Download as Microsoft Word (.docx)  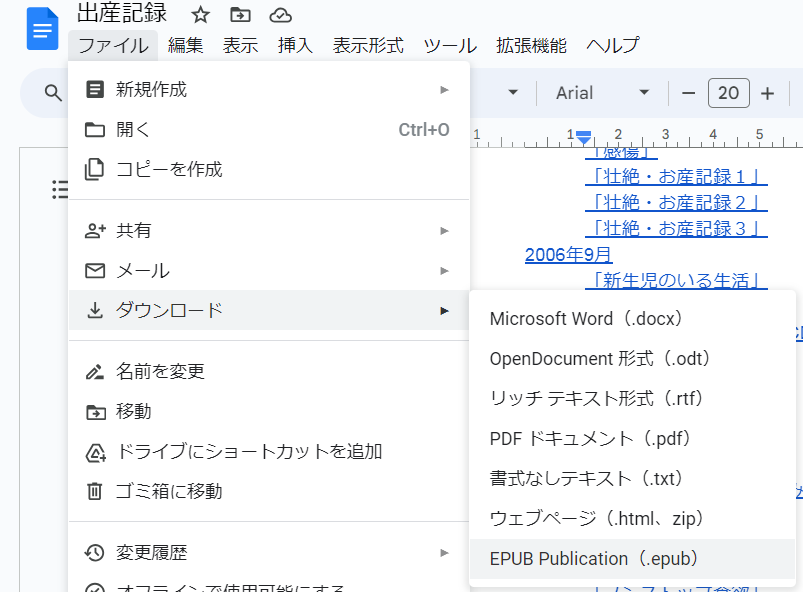pyautogui.click(x=632, y=319)
